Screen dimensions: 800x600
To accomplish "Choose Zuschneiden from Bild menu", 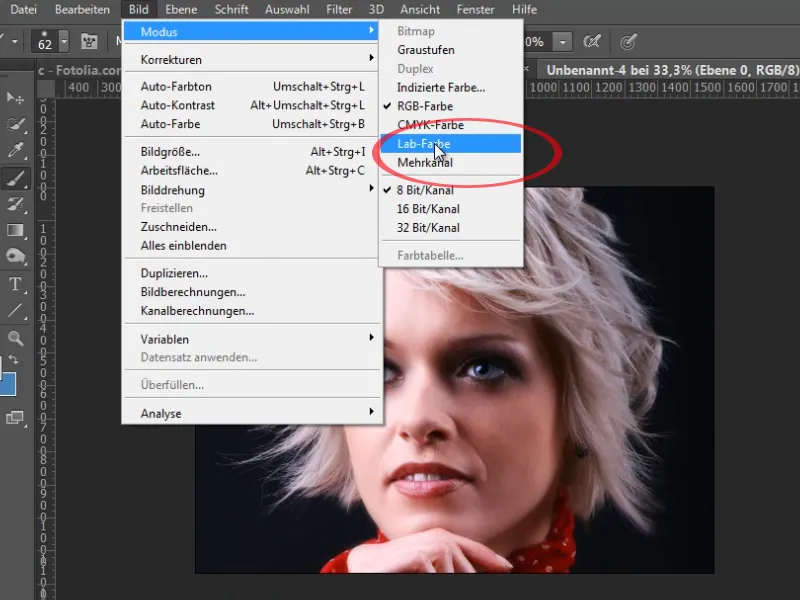I will tap(252, 227).
